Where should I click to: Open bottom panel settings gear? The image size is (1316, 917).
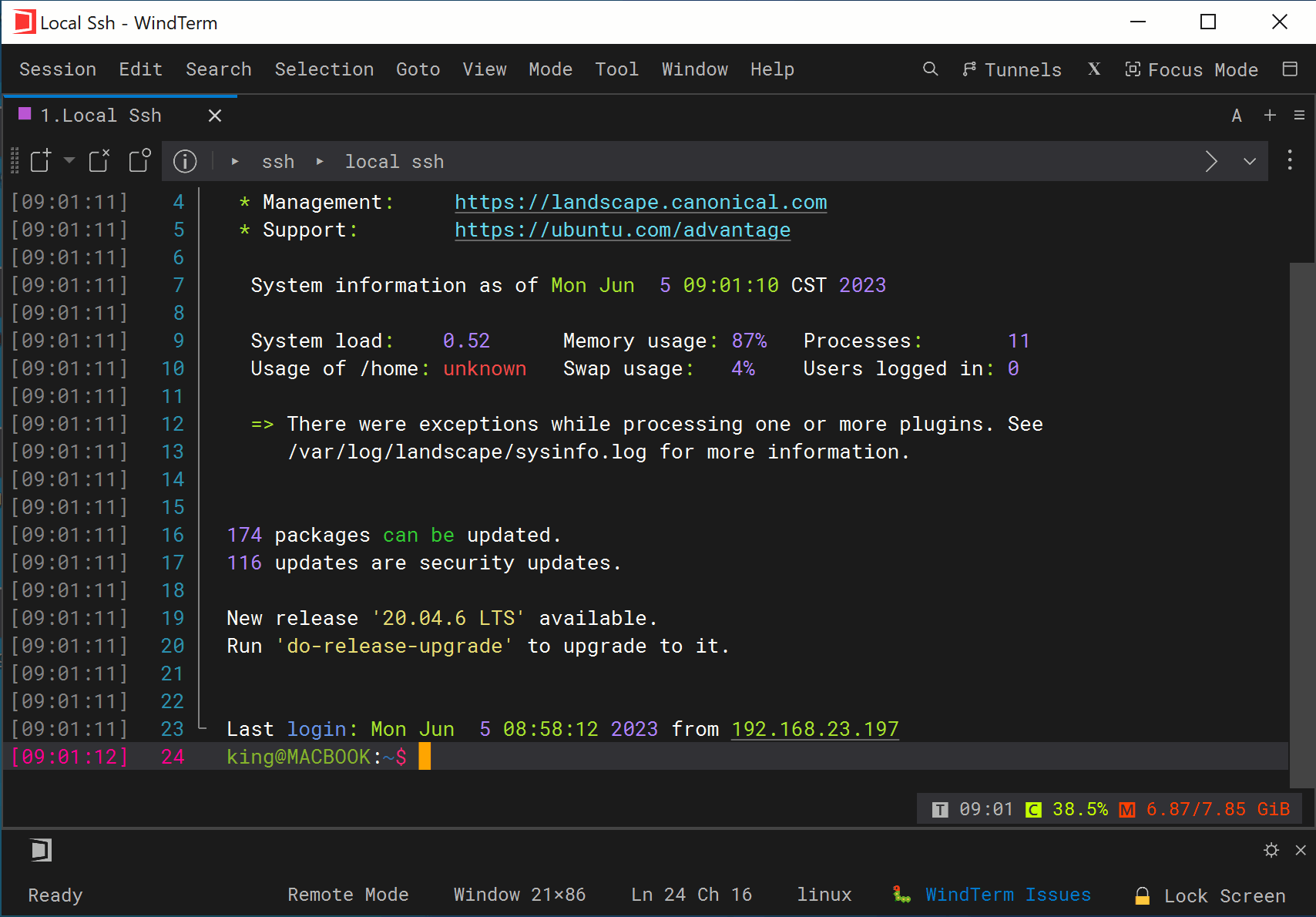point(1271,850)
